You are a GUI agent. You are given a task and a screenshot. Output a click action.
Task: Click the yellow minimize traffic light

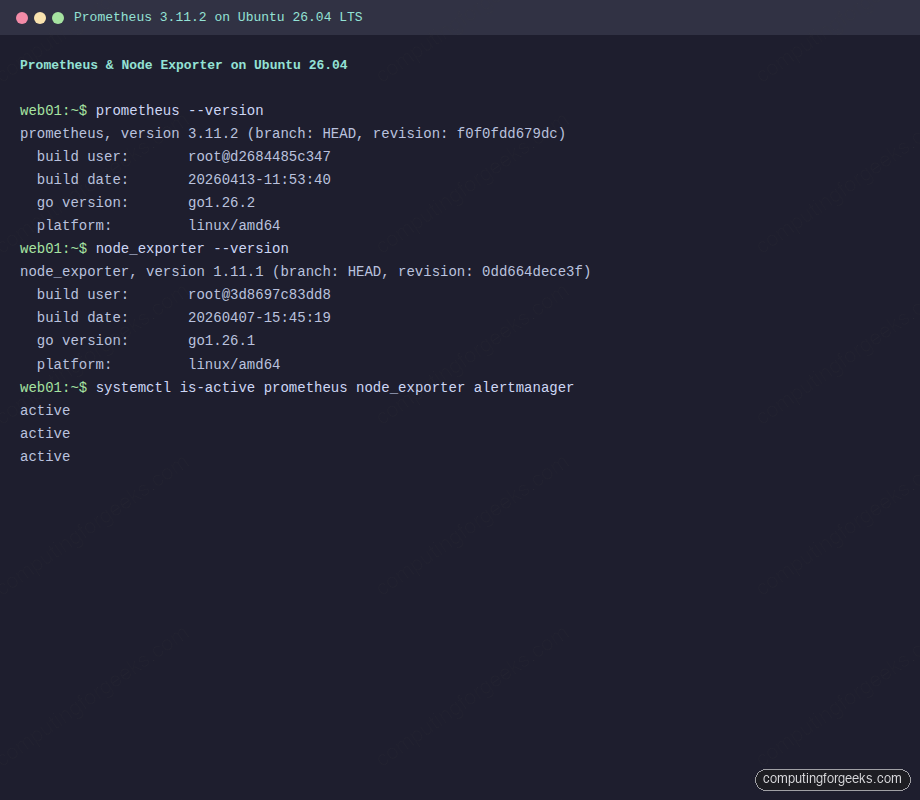(x=40, y=17)
